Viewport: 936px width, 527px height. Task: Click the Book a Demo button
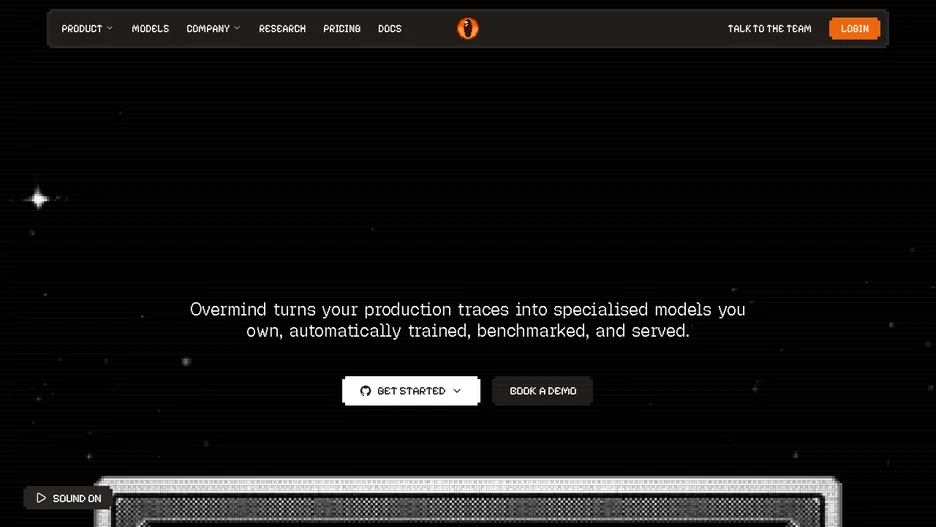543,391
